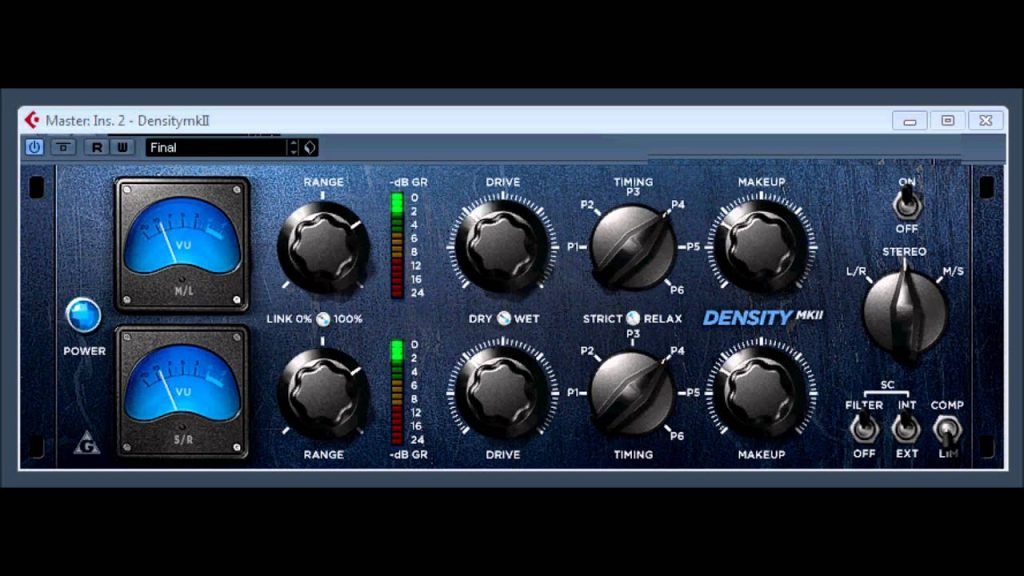Click the LINK 0%/100% switch
Screen dimensions: 1024x576
(x=323, y=318)
